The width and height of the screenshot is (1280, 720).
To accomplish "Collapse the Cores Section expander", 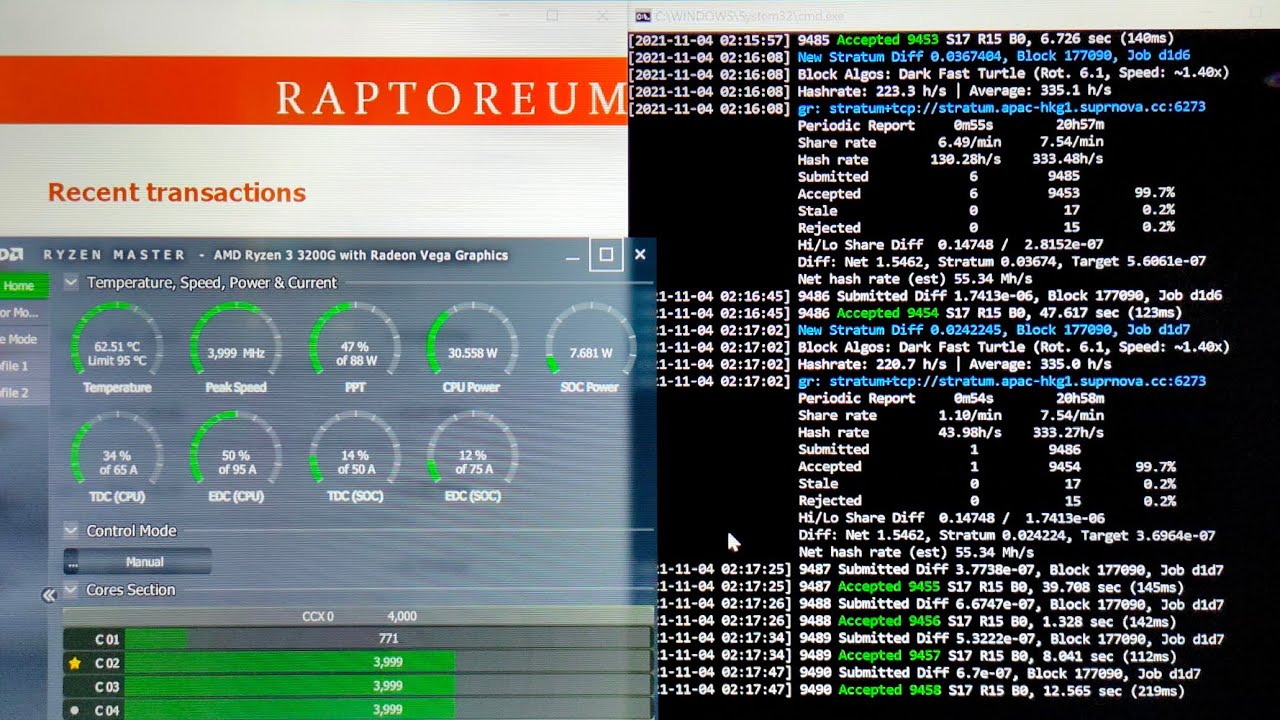I will coord(71,590).
